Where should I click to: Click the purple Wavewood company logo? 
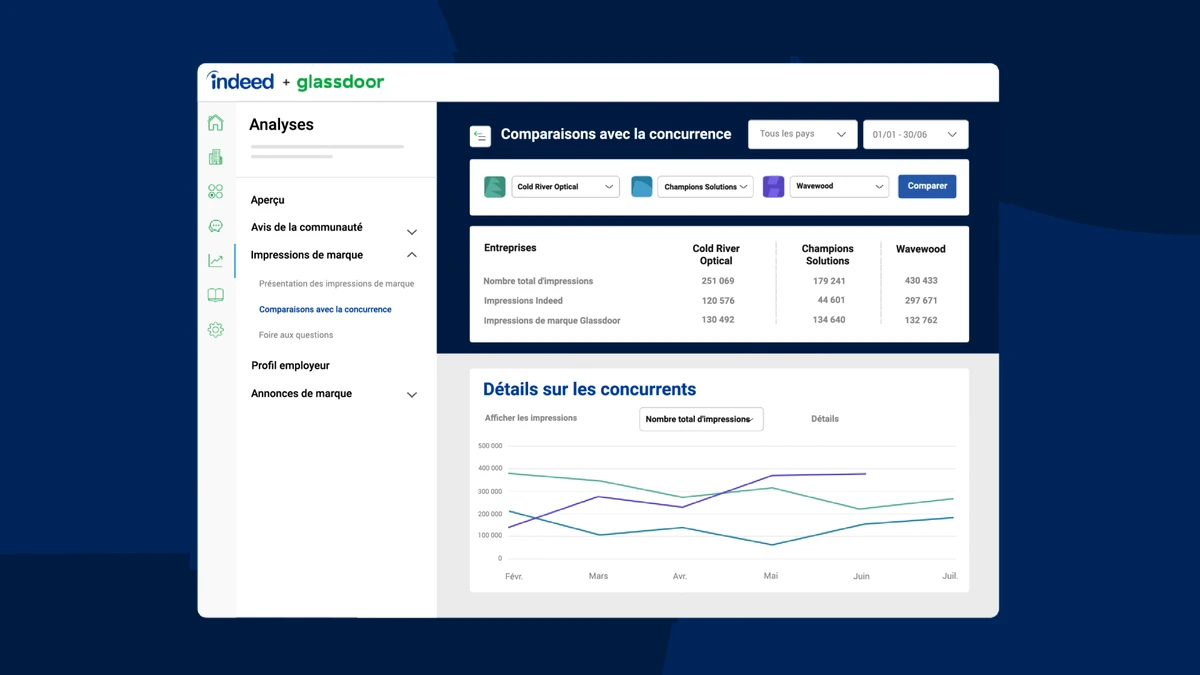774,187
